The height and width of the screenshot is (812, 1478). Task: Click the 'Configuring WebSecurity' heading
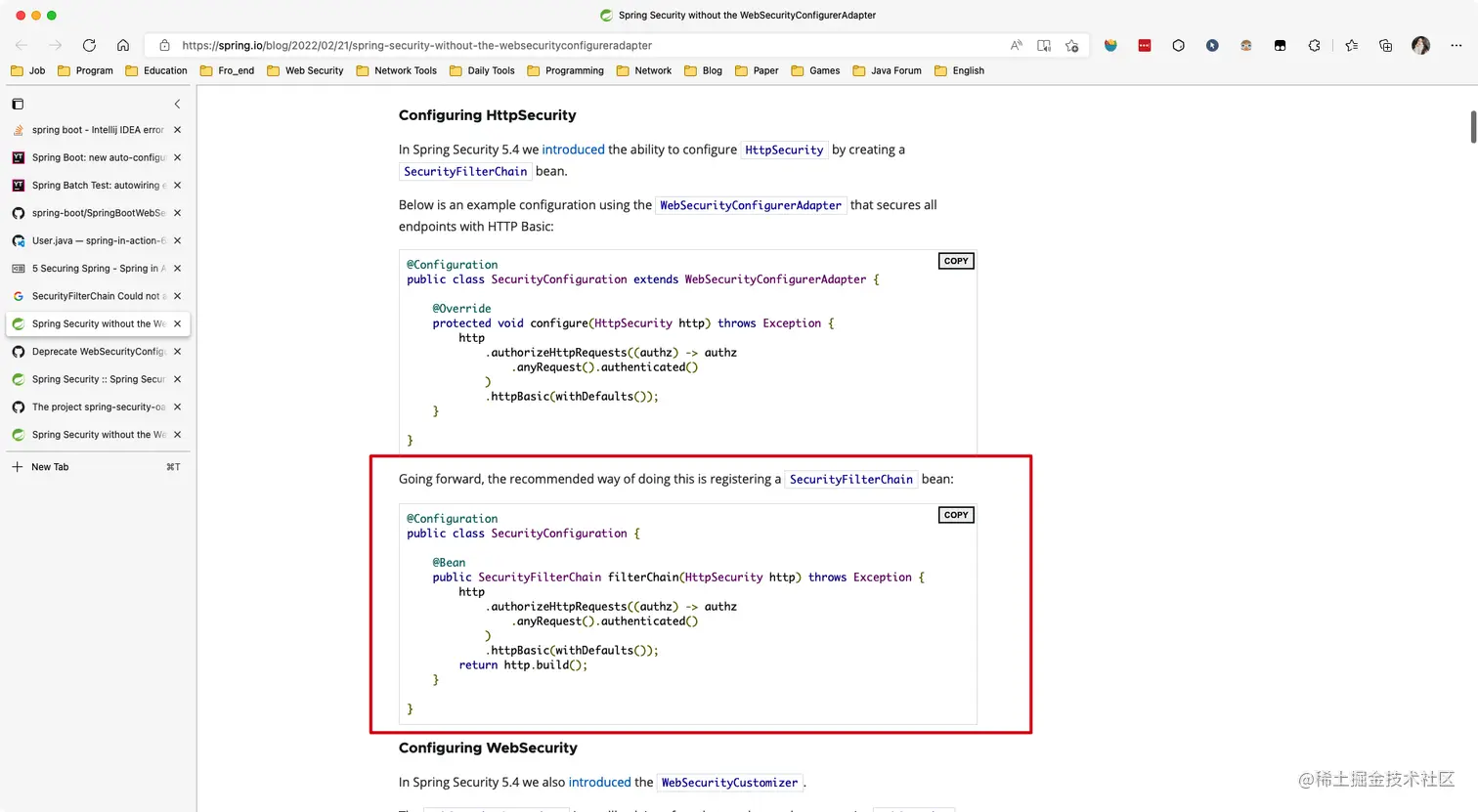[x=488, y=748]
